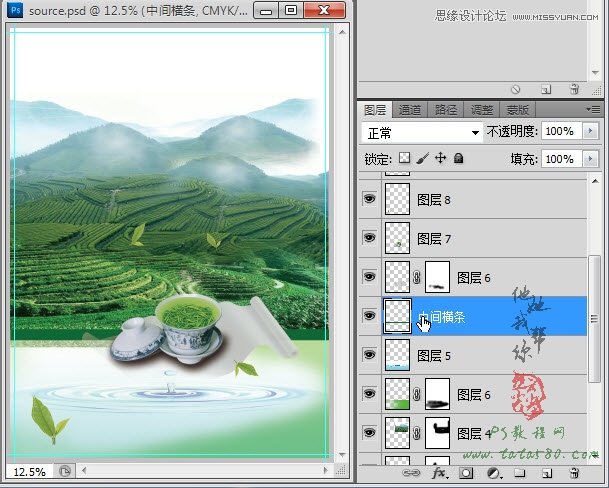Click 中间横条 layer thumbnail
This screenshot has width=609, height=488.
397,316
